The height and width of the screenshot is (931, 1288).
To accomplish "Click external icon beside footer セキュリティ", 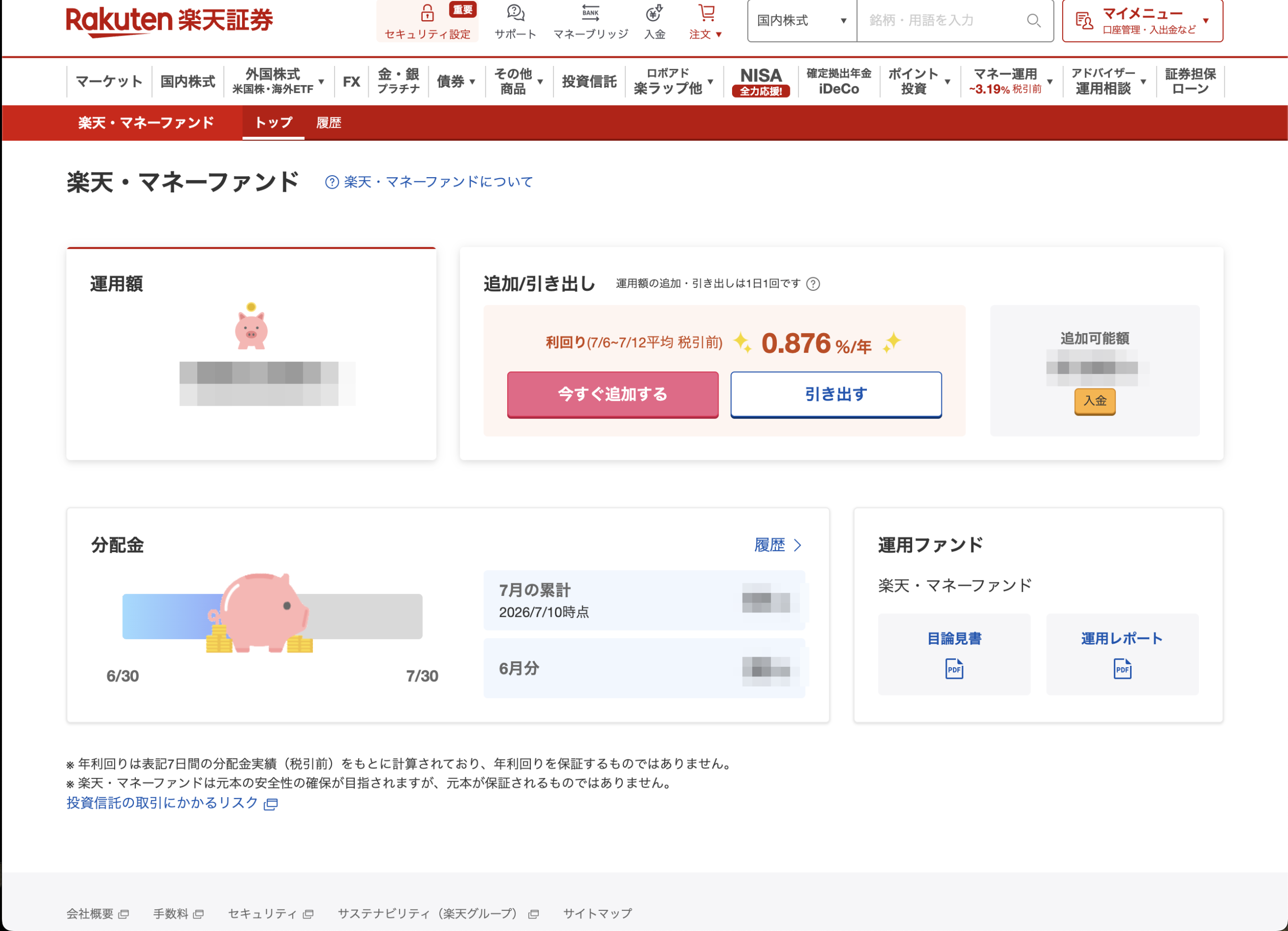I will pyautogui.click(x=308, y=914).
